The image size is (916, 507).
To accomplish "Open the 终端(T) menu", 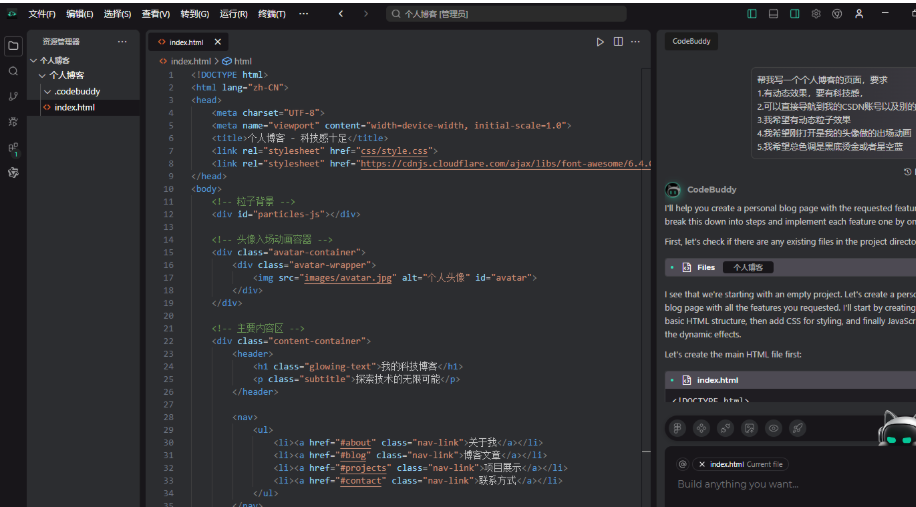I will coord(271,14).
